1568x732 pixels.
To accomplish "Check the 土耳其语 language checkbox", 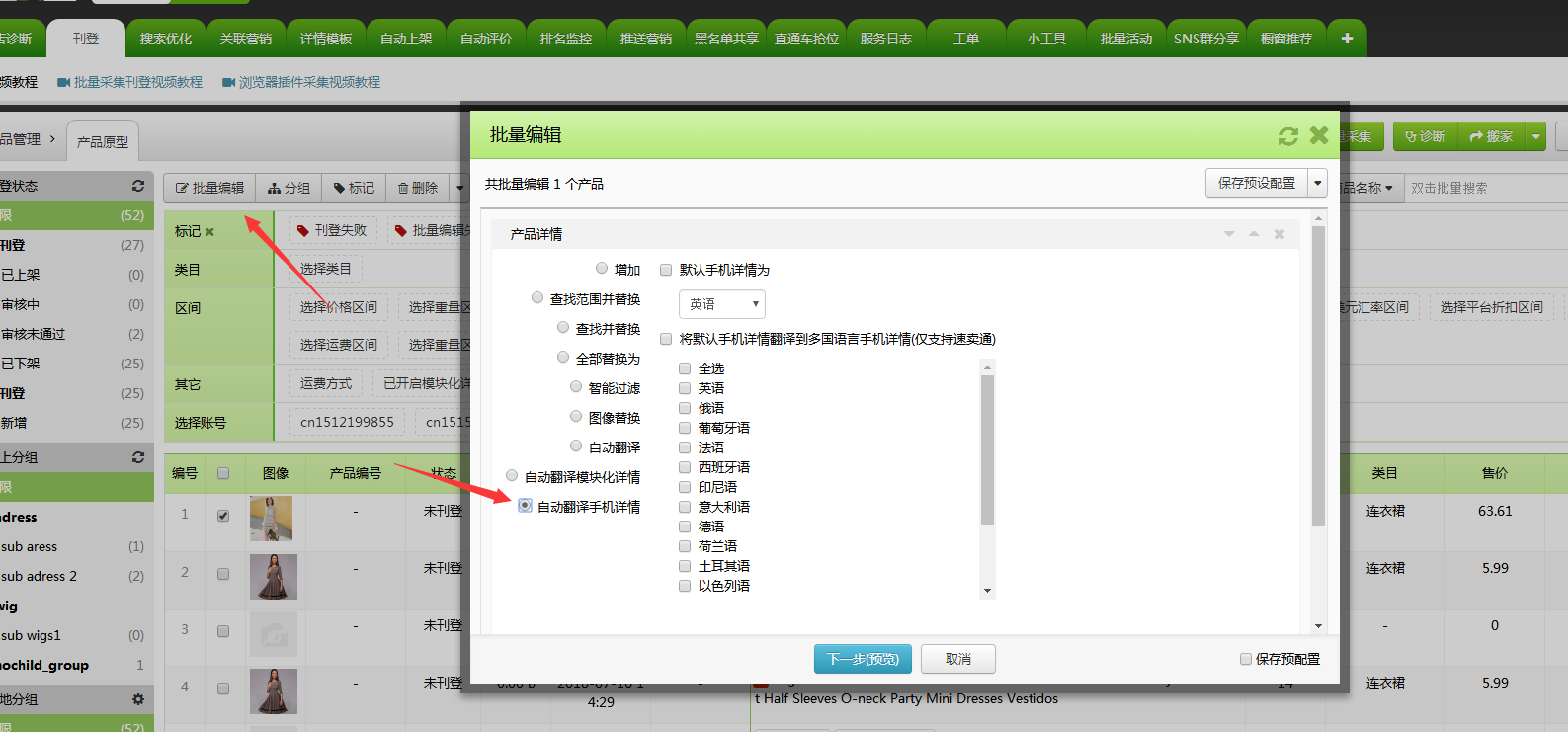I will (685, 566).
